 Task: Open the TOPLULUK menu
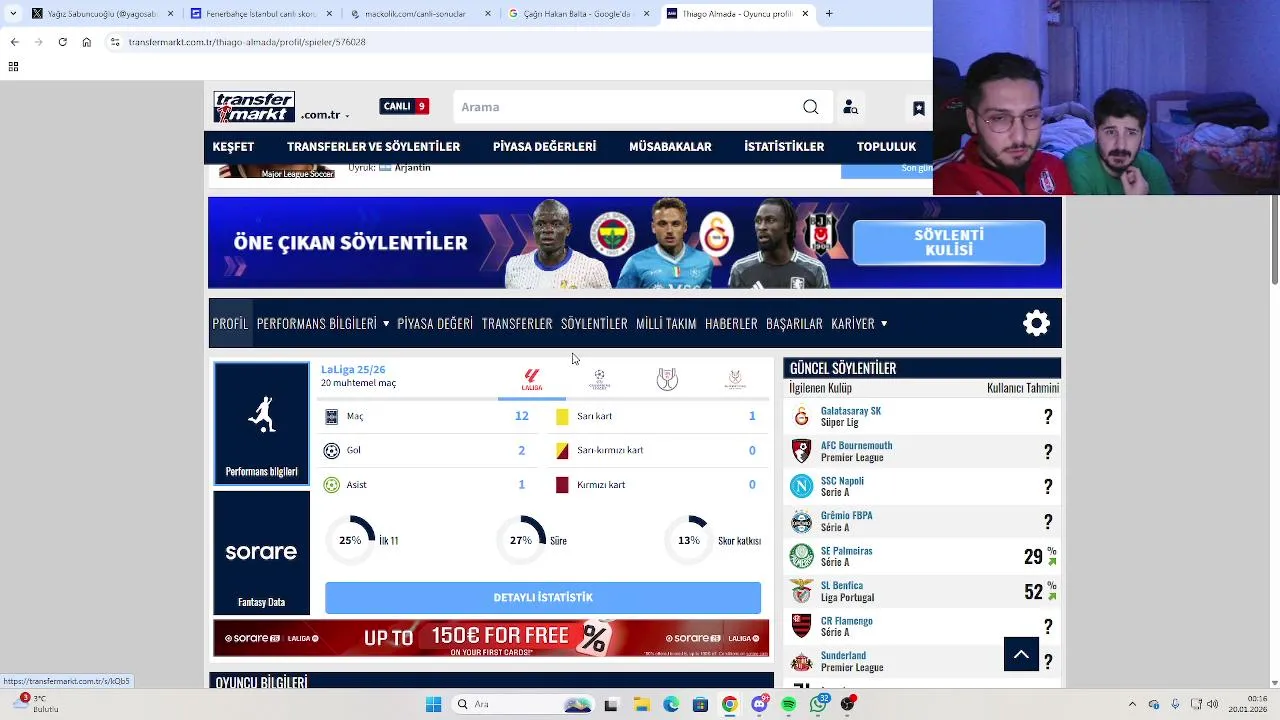[886, 146]
